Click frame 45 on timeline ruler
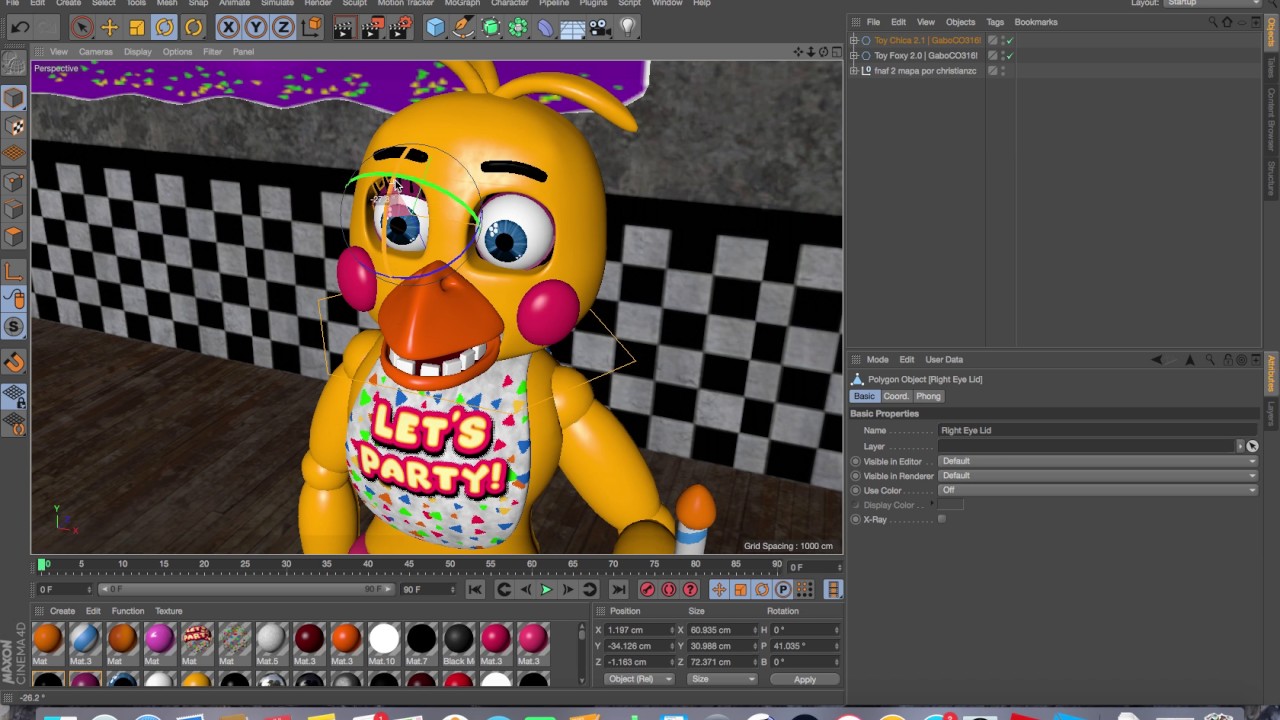The width and height of the screenshot is (1280, 720). pyautogui.click(x=409, y=565)
